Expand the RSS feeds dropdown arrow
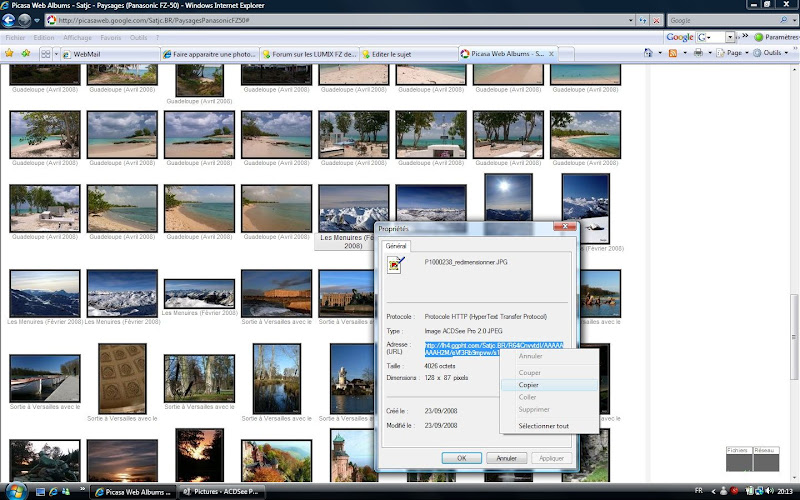800x500 pixels. (x=685, y=53)
